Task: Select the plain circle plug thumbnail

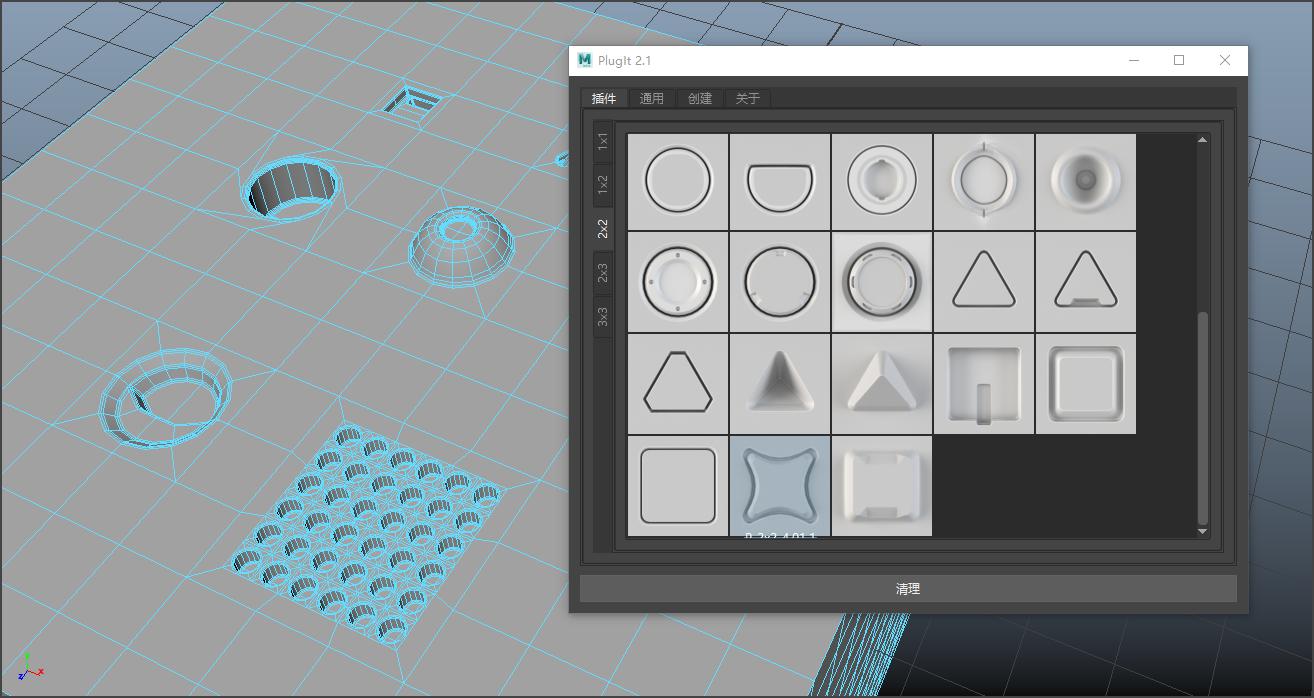Action: click(x=678, y=182)
